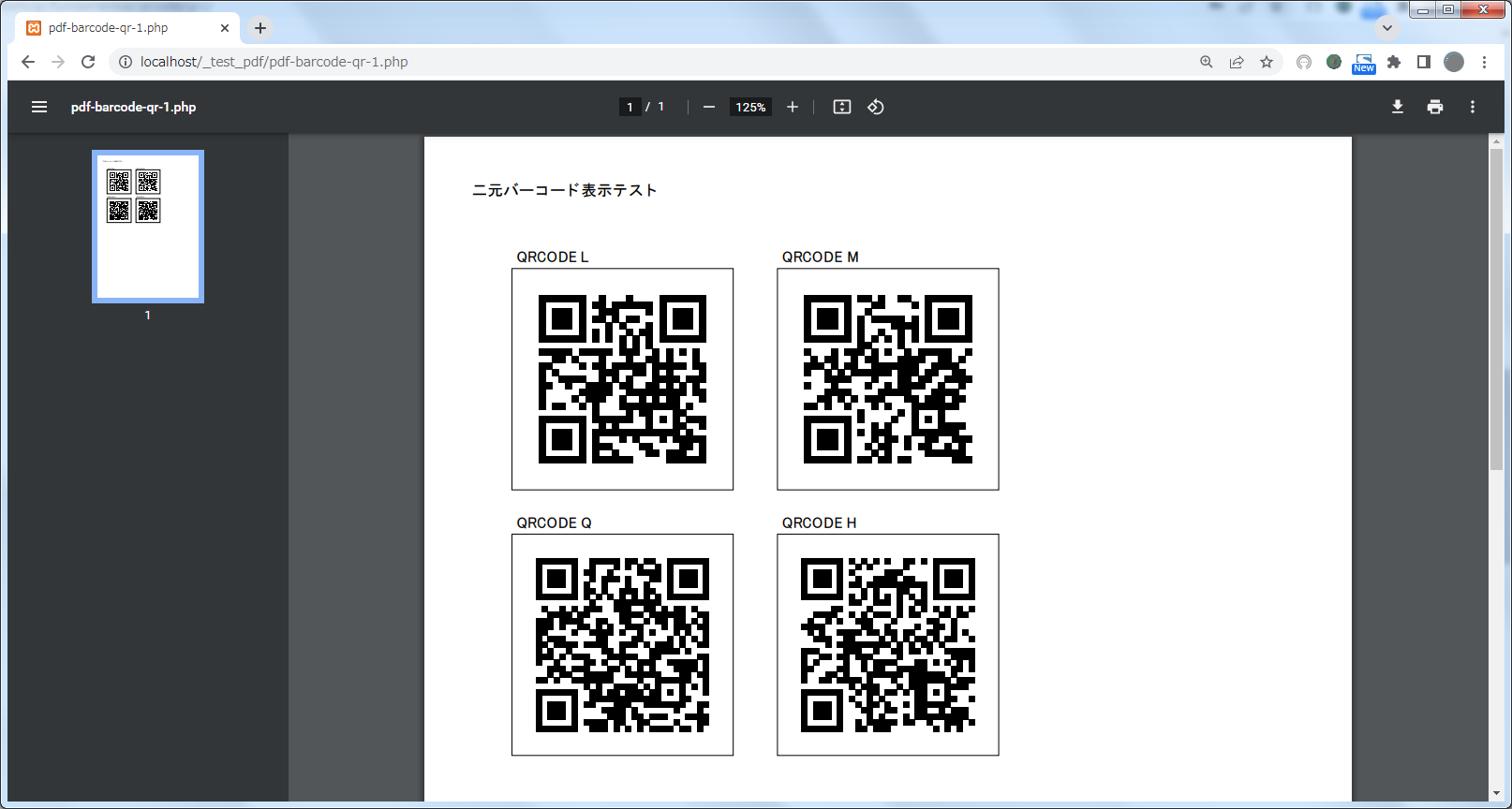Click the 125% zoom level field
This screenshot has width=1512, height=809.
pyautogui.click(x=750, y=107)
